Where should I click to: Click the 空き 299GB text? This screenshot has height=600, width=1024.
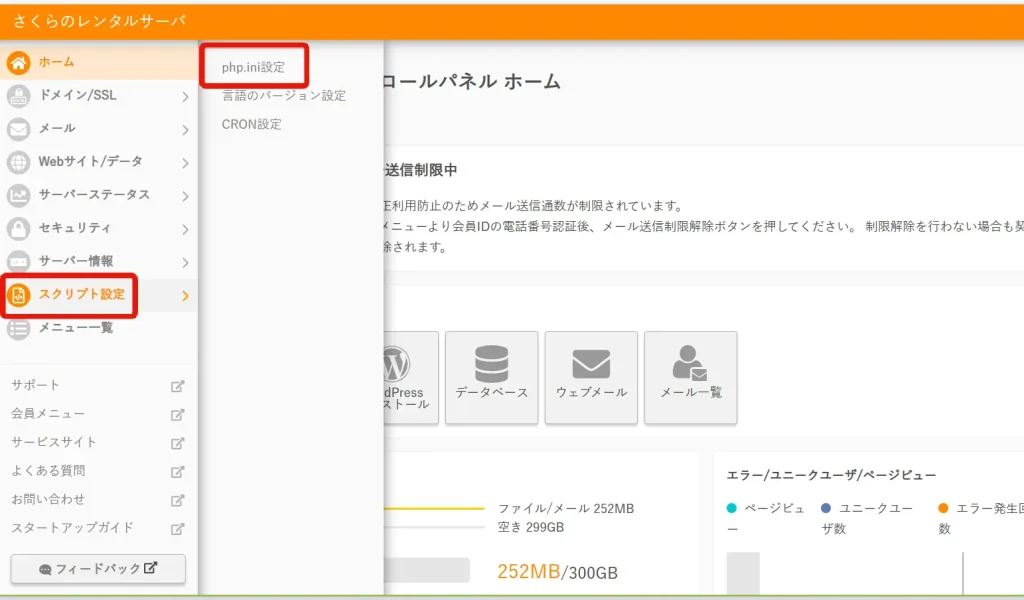pos(531,527)
